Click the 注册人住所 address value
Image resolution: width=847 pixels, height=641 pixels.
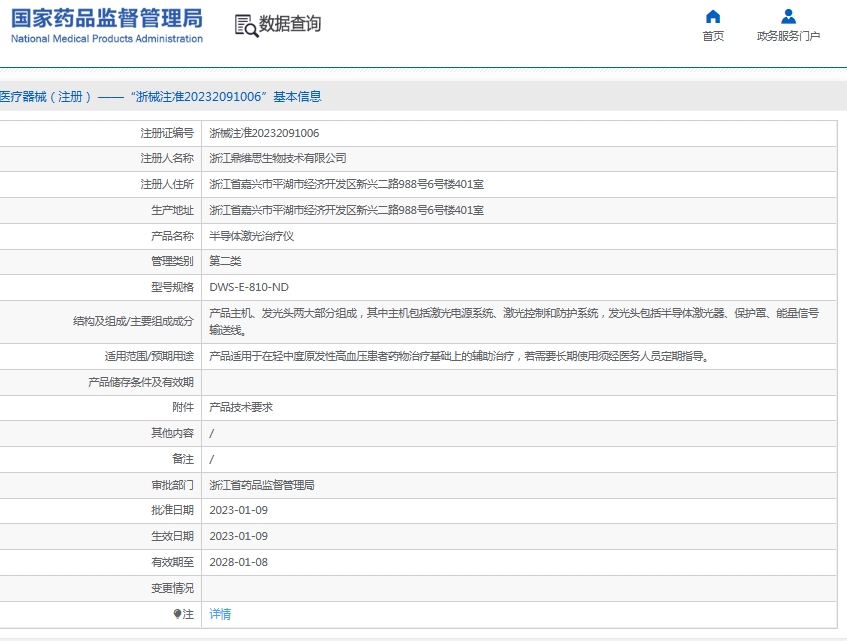346,184
